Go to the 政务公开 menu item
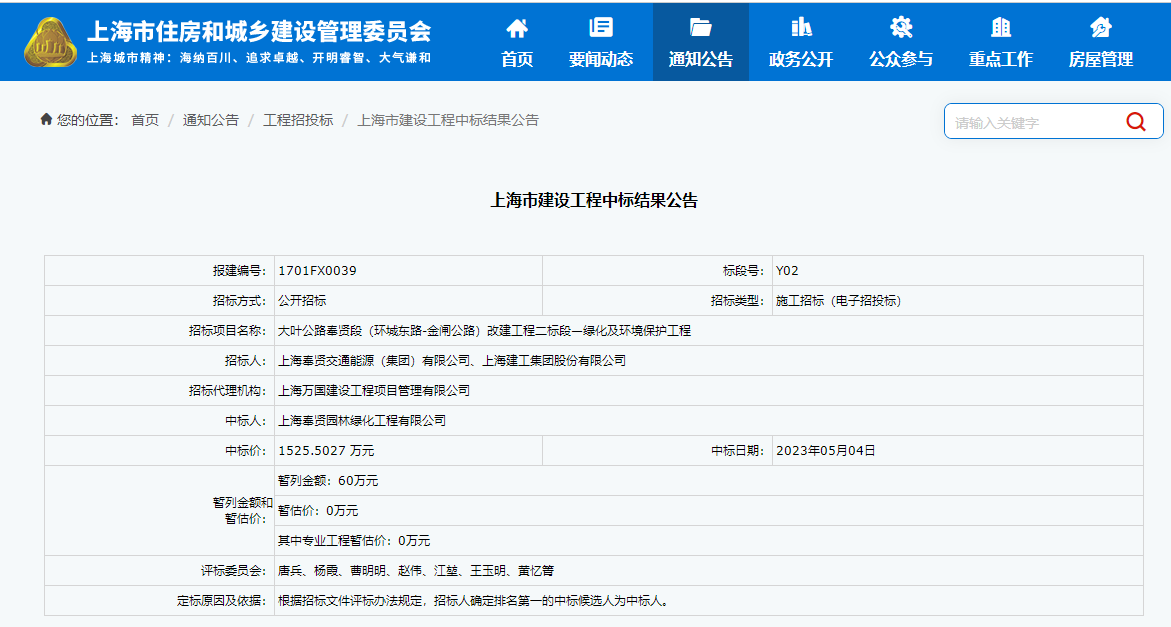The image size is (1171, 627). pos(800,59)
